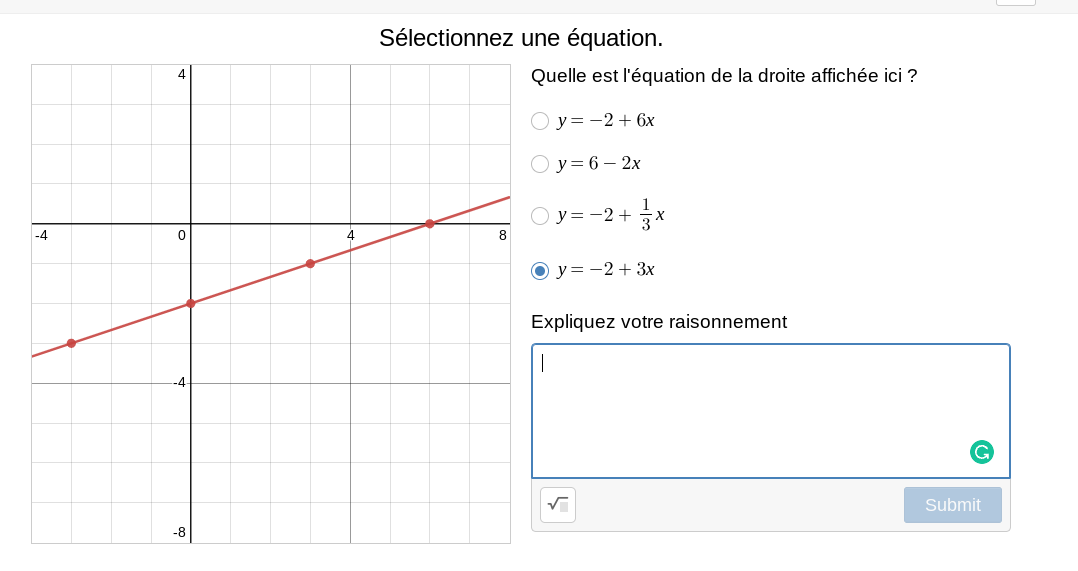
Task: Choose the y = 6 − 2x radio button
Action: tap(540, 164)
